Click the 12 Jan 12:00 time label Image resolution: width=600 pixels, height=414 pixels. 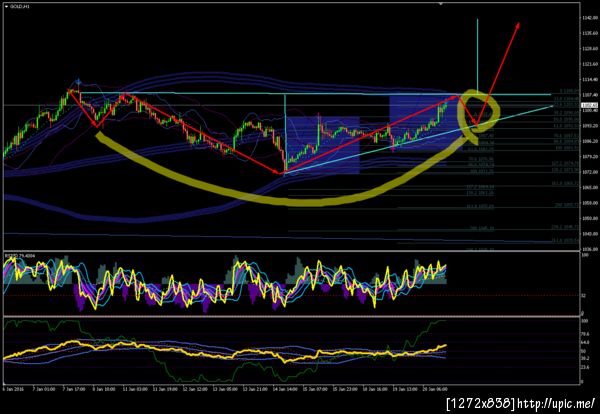[194, 389]
